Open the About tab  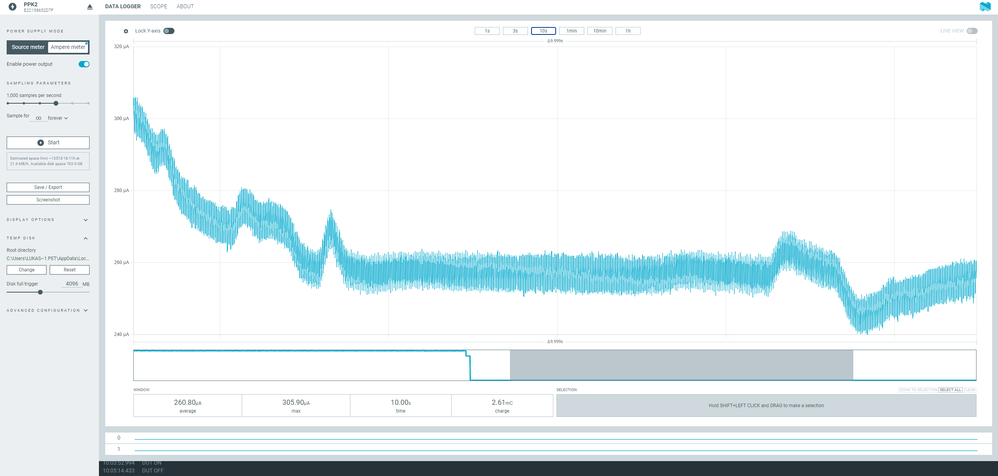pyautogui.click(x=185, y=6)
